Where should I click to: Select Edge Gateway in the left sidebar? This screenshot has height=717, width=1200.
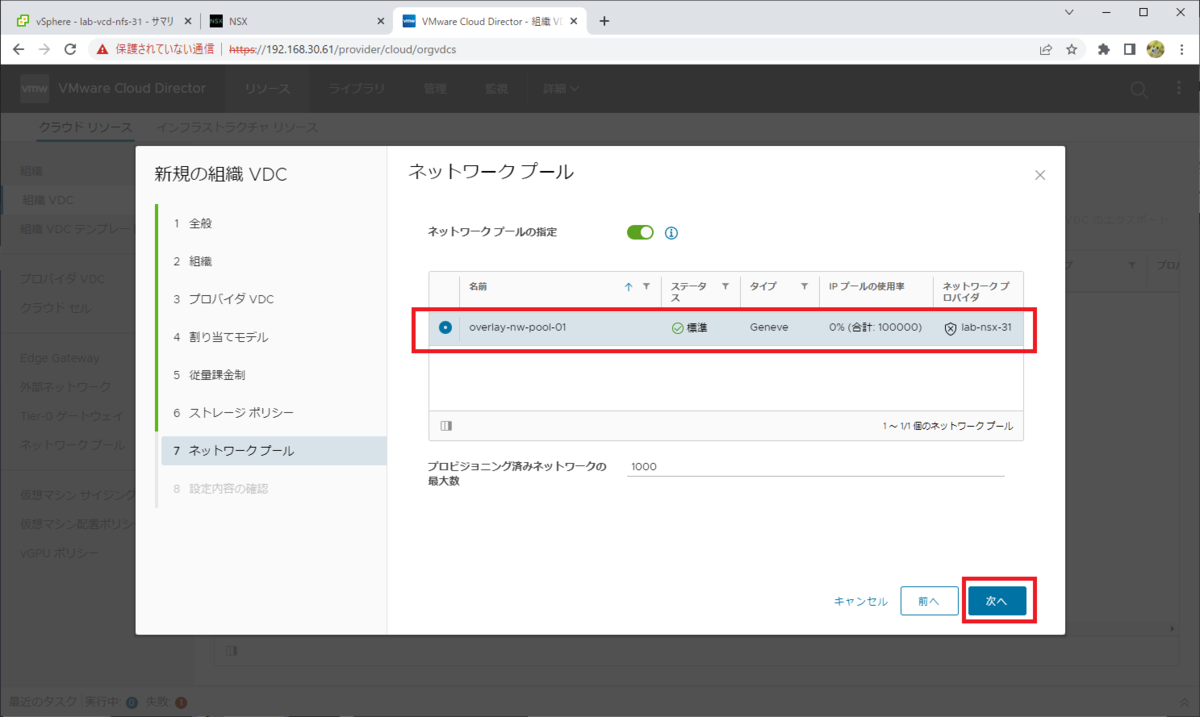click(60, 358)
